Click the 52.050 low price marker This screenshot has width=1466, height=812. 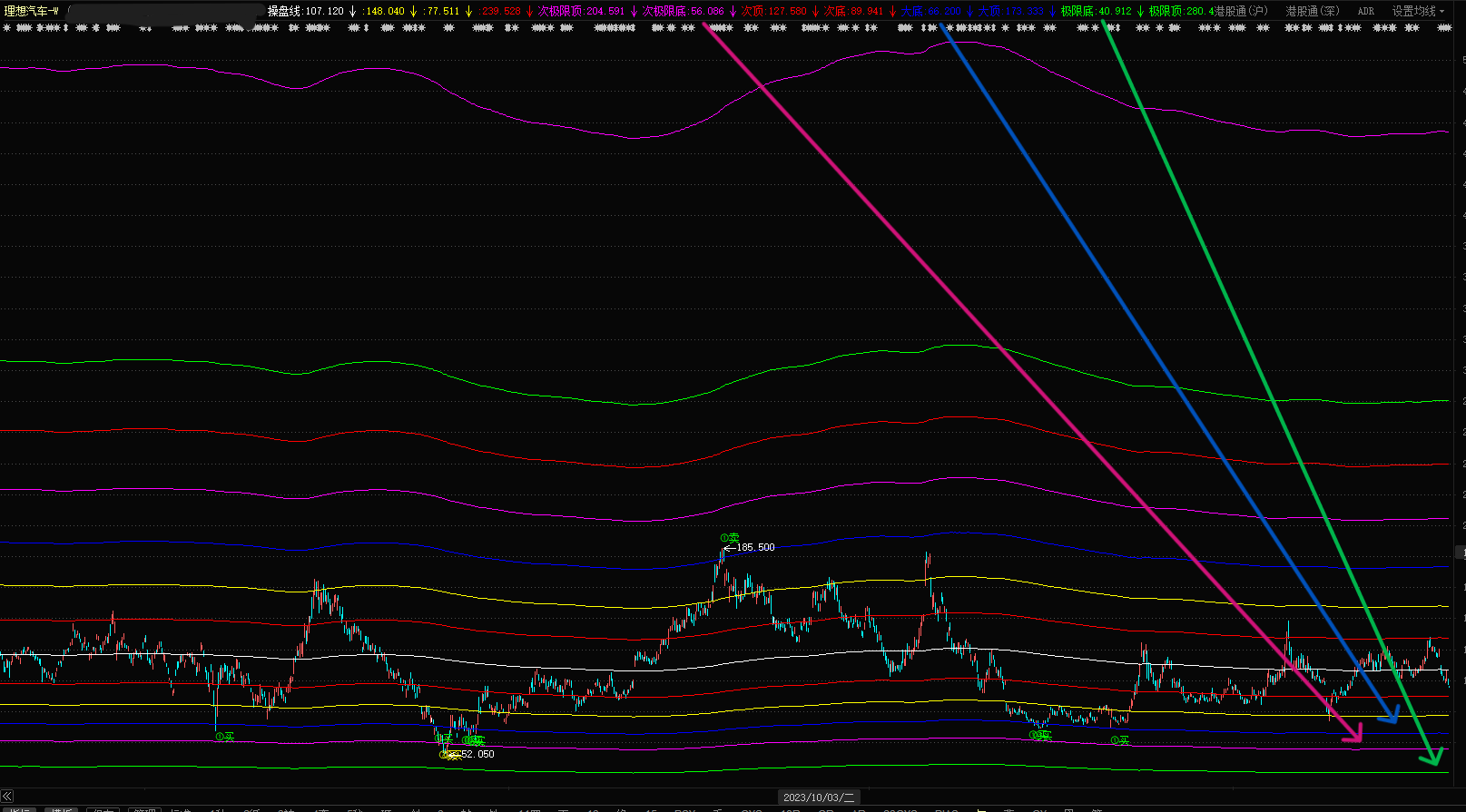[x=476, y=754]
